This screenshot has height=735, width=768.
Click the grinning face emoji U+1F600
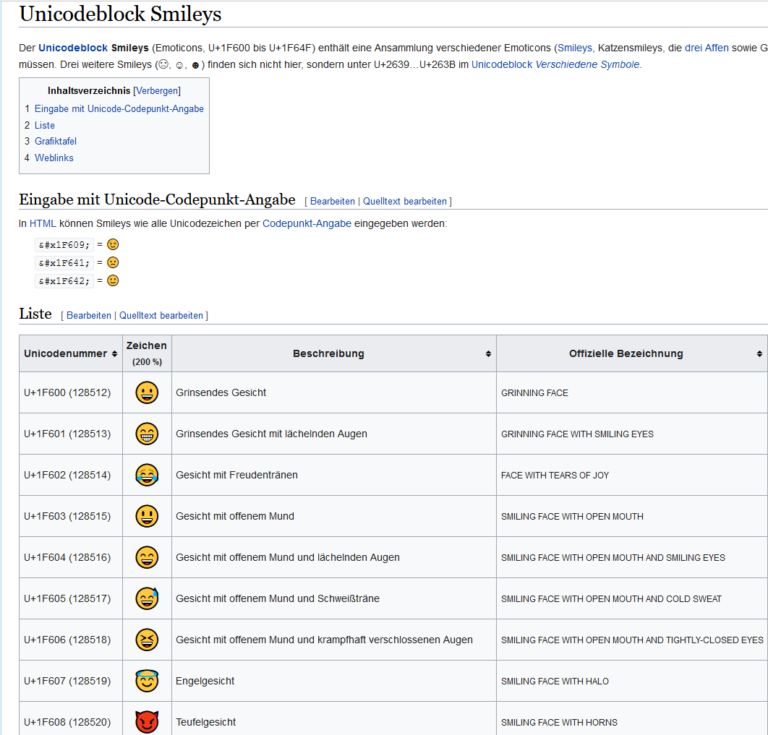coord(147,392)
